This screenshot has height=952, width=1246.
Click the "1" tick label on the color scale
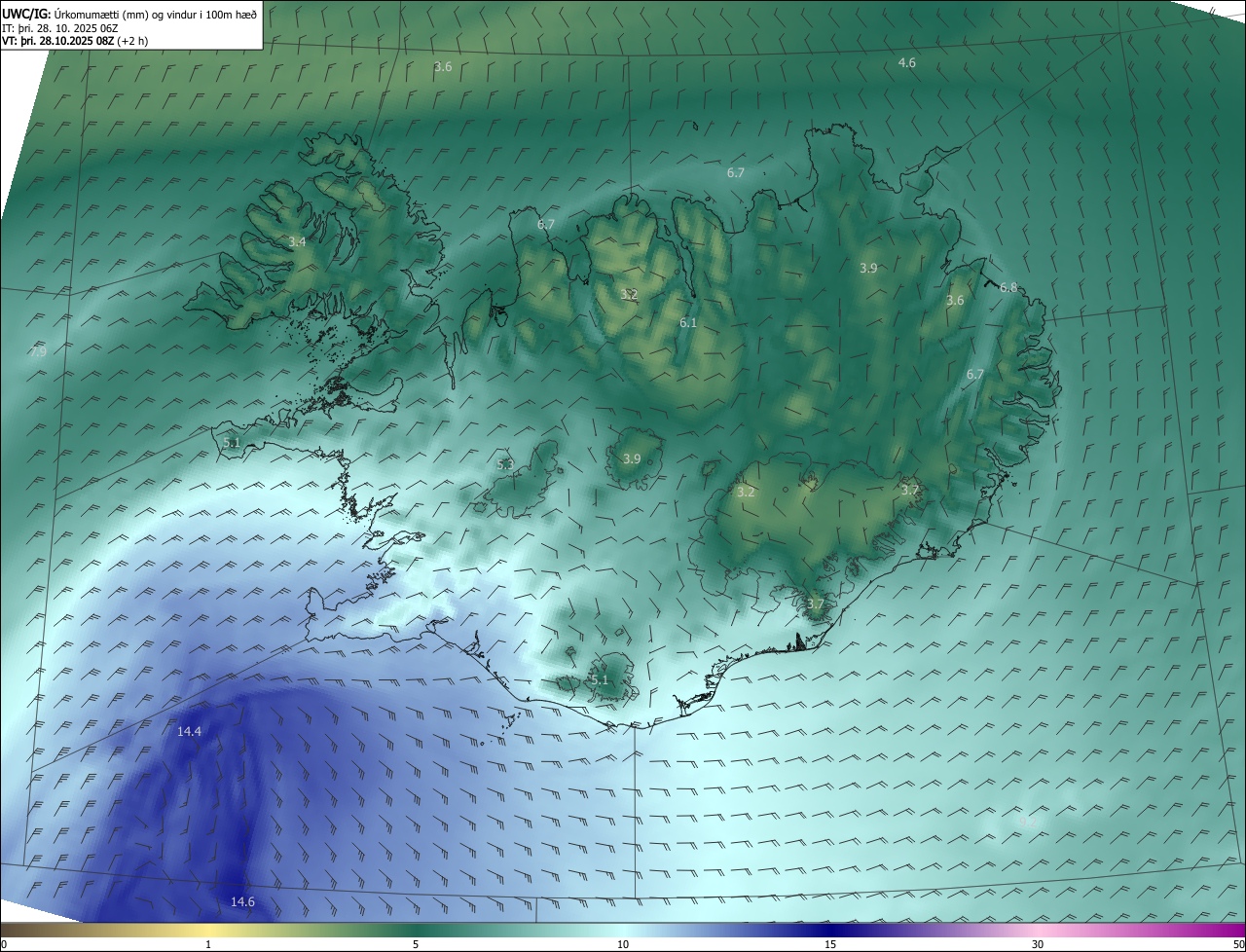tap(208, 944)
